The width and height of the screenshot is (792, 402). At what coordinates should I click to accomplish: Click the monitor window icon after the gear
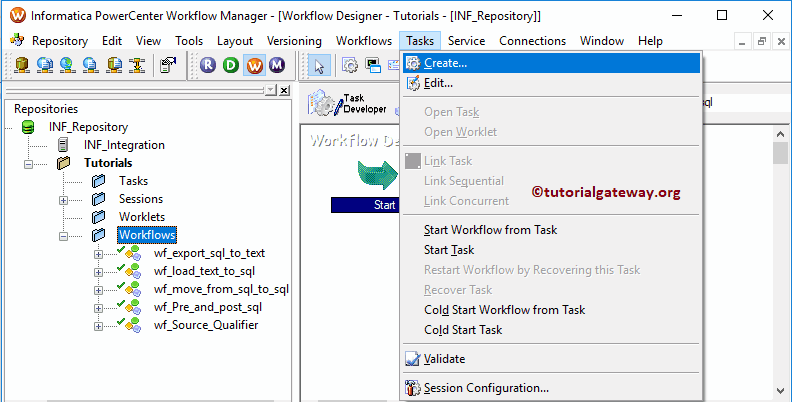pos(373,65)
